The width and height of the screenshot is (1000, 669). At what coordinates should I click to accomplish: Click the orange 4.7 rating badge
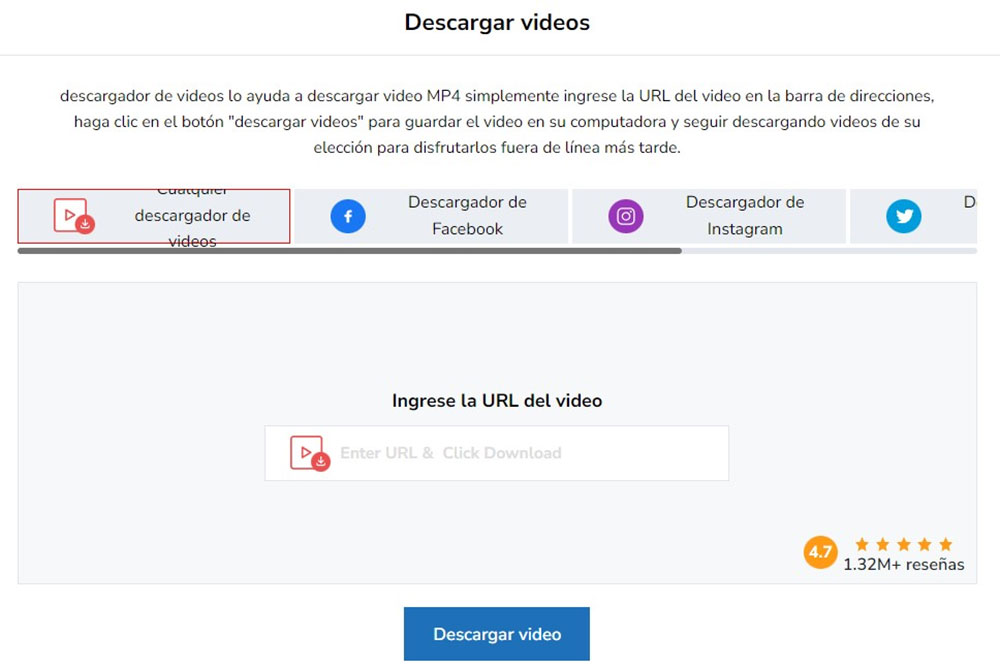click(820, 552)
